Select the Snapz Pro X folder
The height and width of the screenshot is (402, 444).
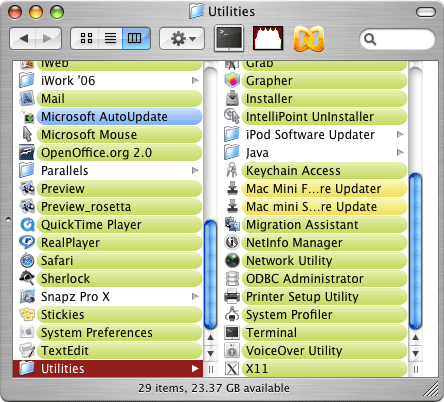point(75,297)
